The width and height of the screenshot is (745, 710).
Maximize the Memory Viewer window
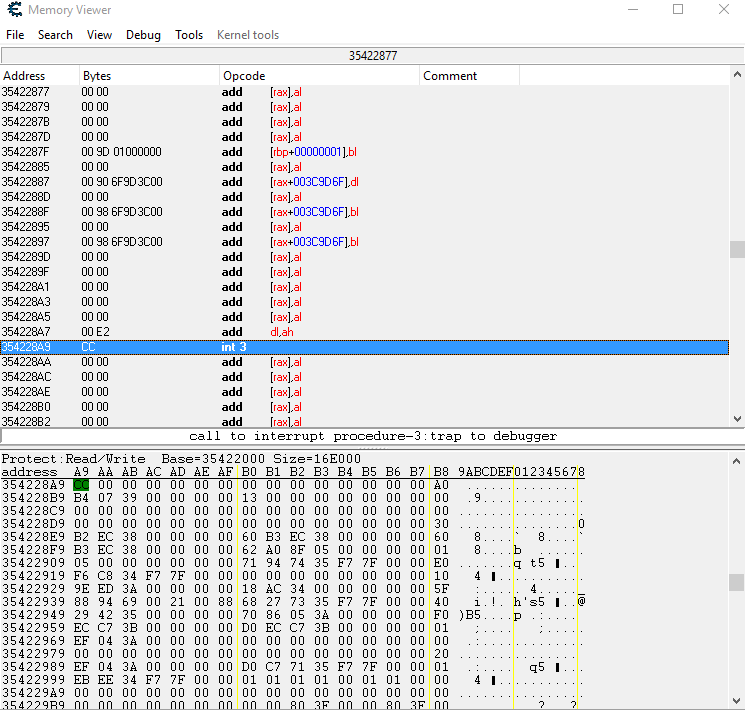point(678,10)
